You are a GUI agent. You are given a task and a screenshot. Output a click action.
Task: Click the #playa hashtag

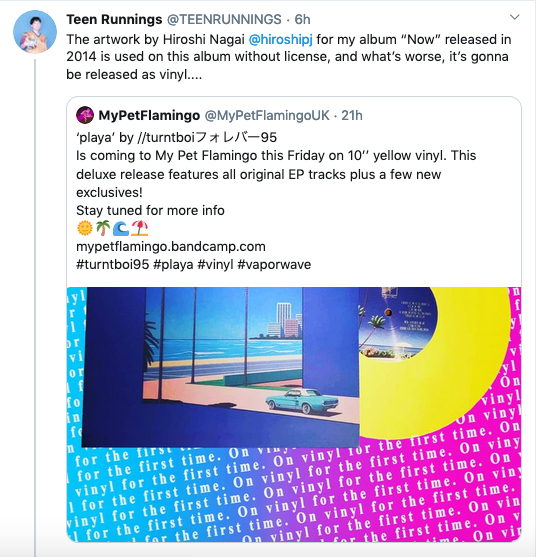(173, 264)
